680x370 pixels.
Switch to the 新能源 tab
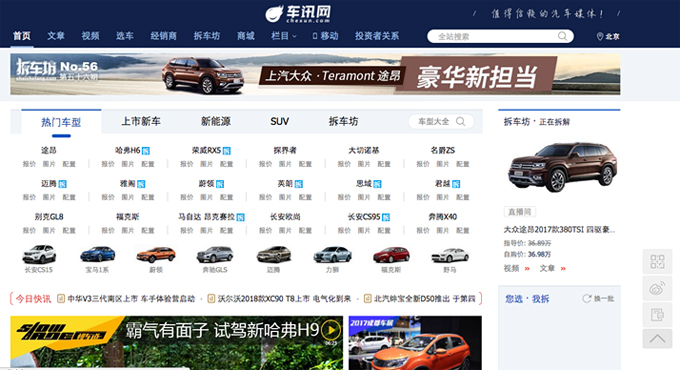pyautogui.click(x=216, y=121)
